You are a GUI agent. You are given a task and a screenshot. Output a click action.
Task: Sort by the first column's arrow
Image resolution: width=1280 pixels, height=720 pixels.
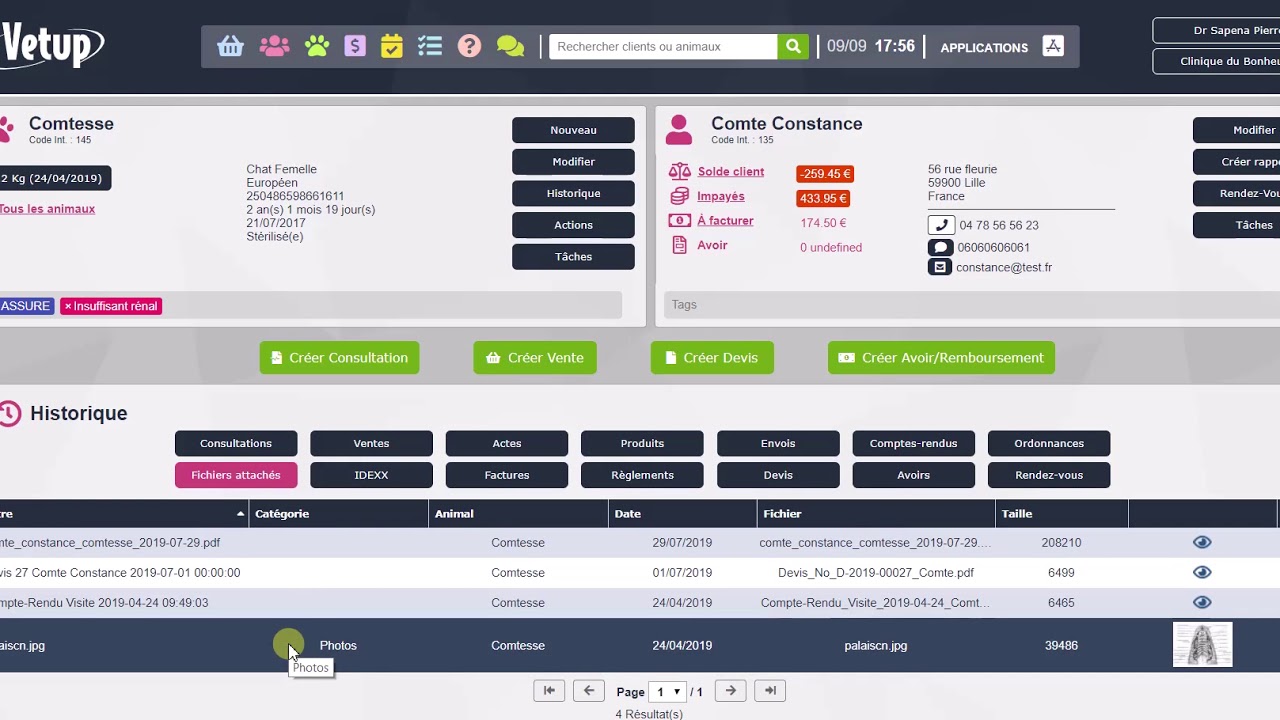[x=240, y=514]
